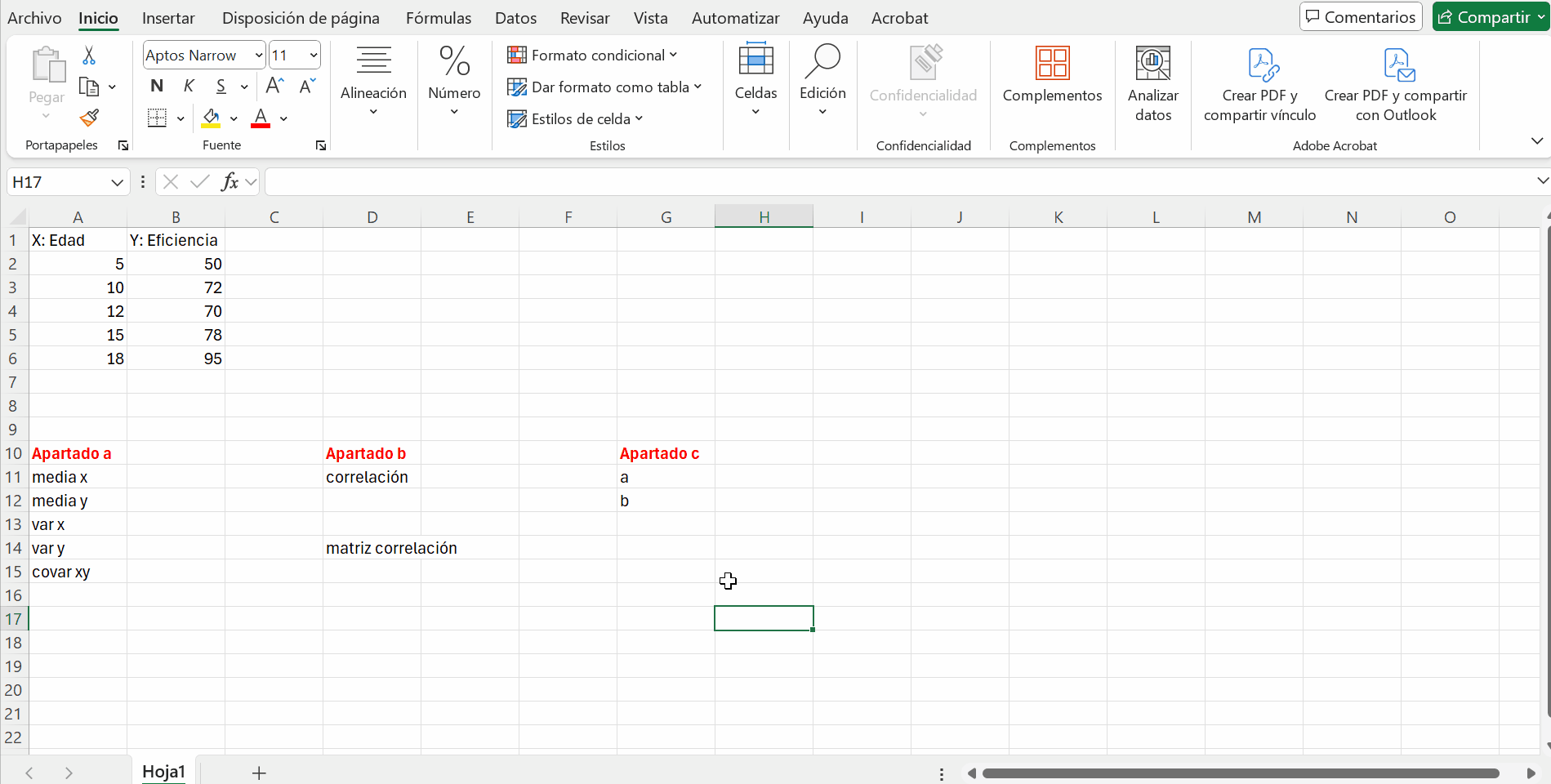Click the cell borders icon
The width and height of the screenshot is (1551, 784).
(157, 118)
